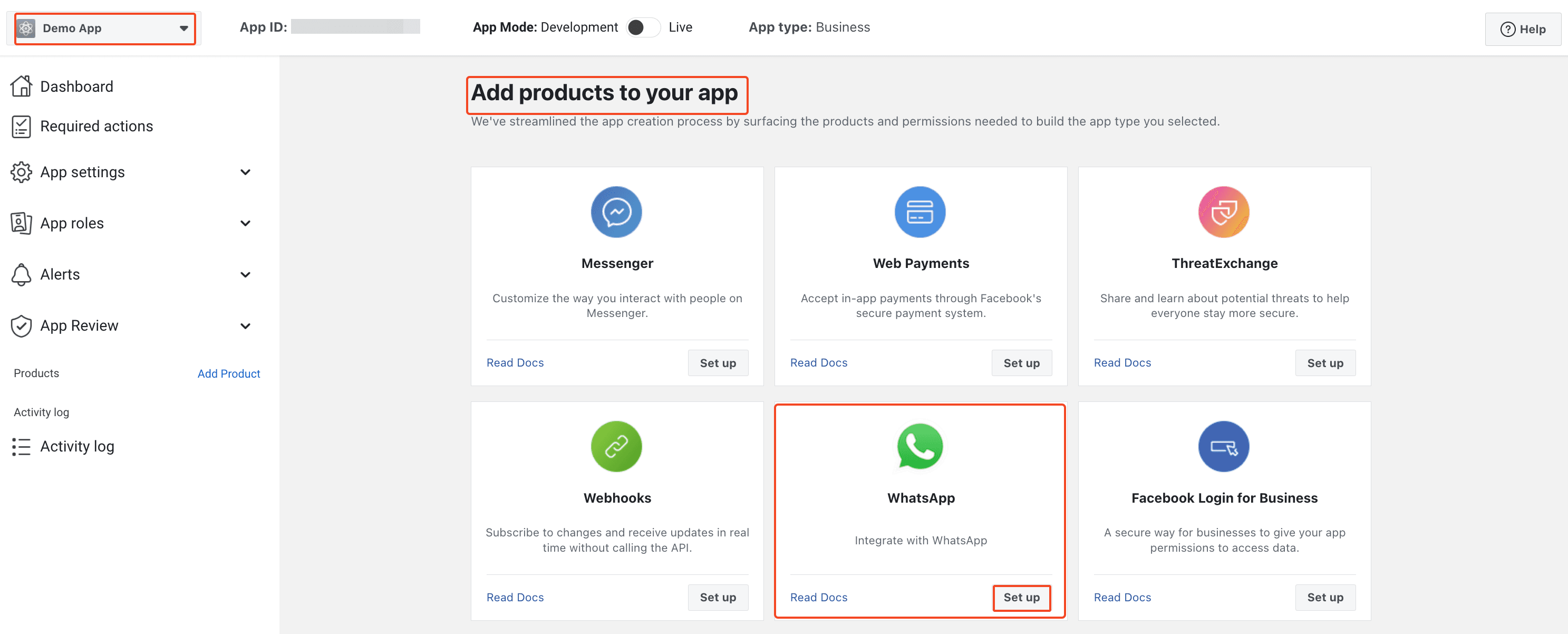Click the 'Add products to your app' heading
This screenshot has width=1568, height=634.
pyautogui.click(x=604, y=93)
